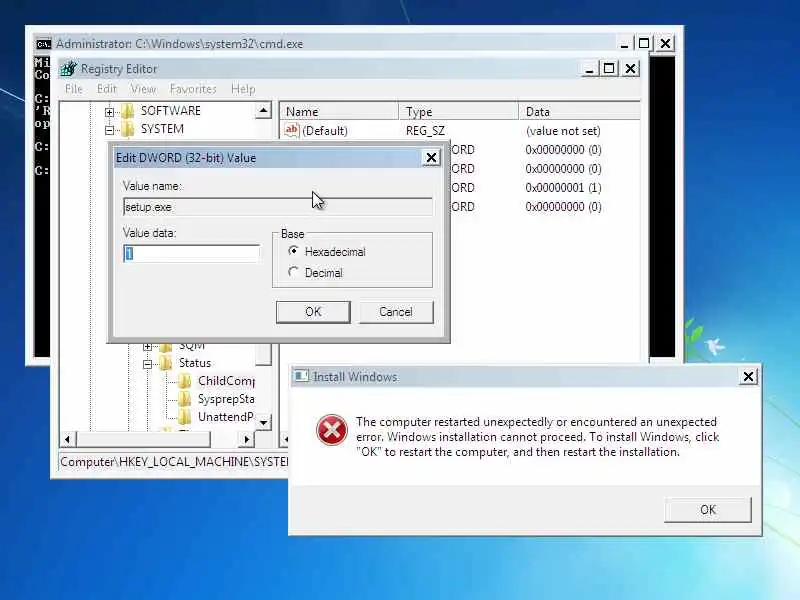This screenshot has height=600, width=800.
Task: Collapse the SYSTEM tree node
Action: (109, 130)
